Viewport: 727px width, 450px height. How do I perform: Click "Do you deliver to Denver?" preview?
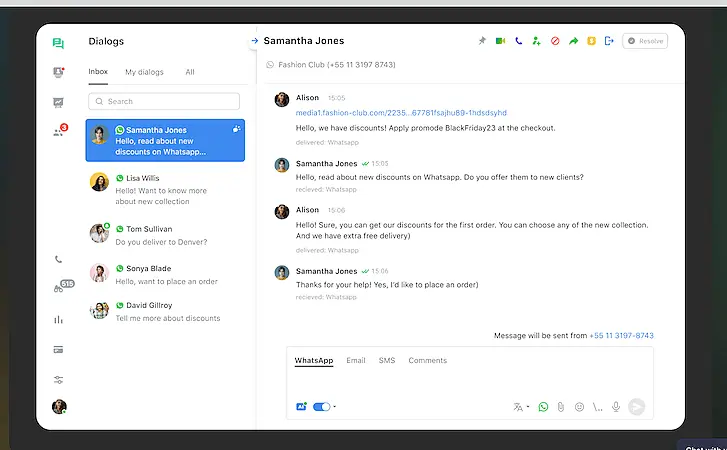161,242
